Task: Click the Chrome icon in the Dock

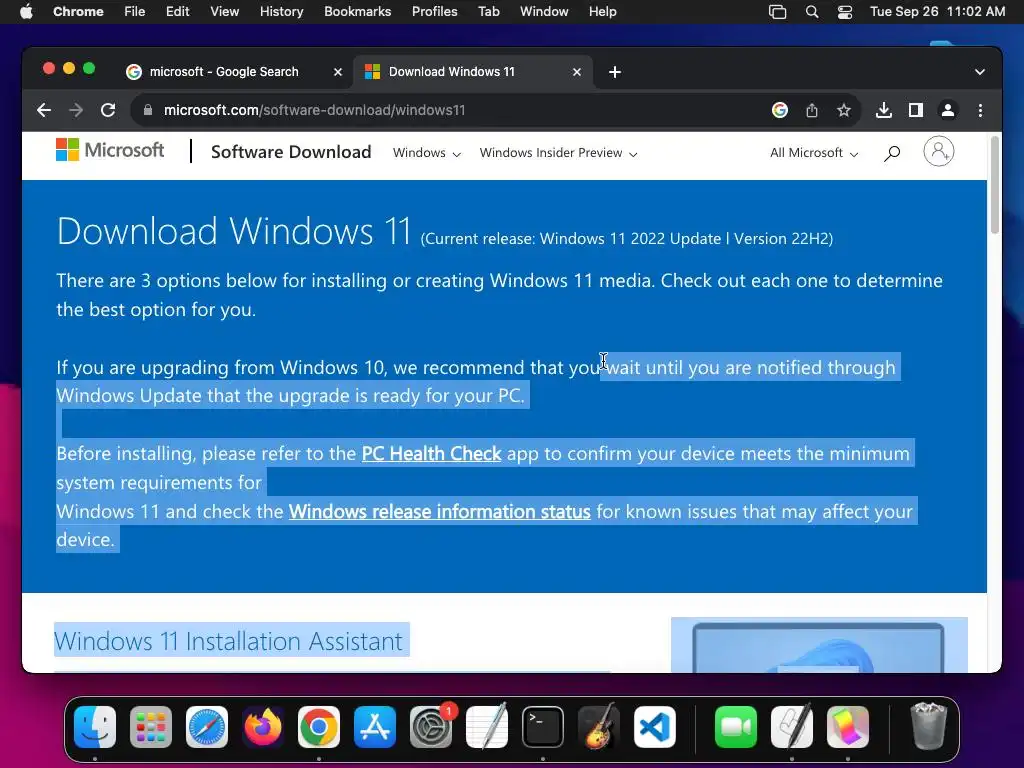Action: pyautogui.click(x=319, y=727)
